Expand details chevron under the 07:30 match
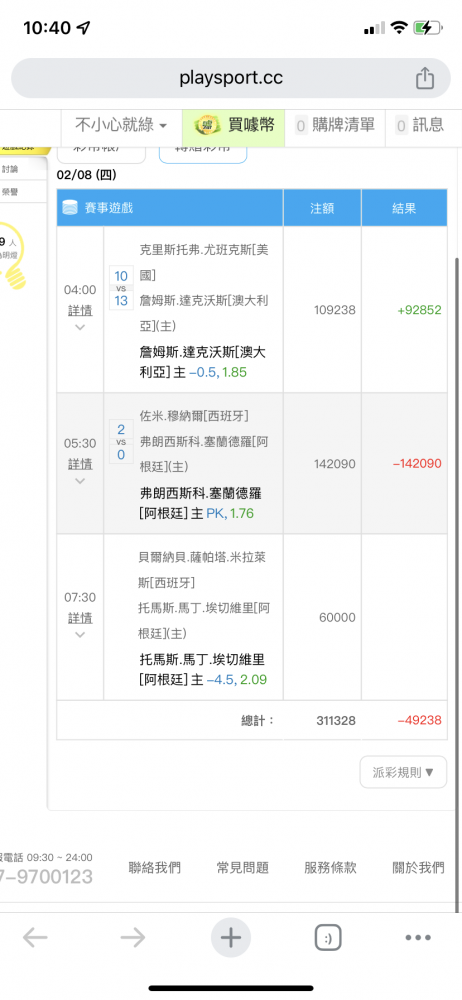Image resolution: width=462 pixels, height=1000 pixels. [x=80, y=635]
